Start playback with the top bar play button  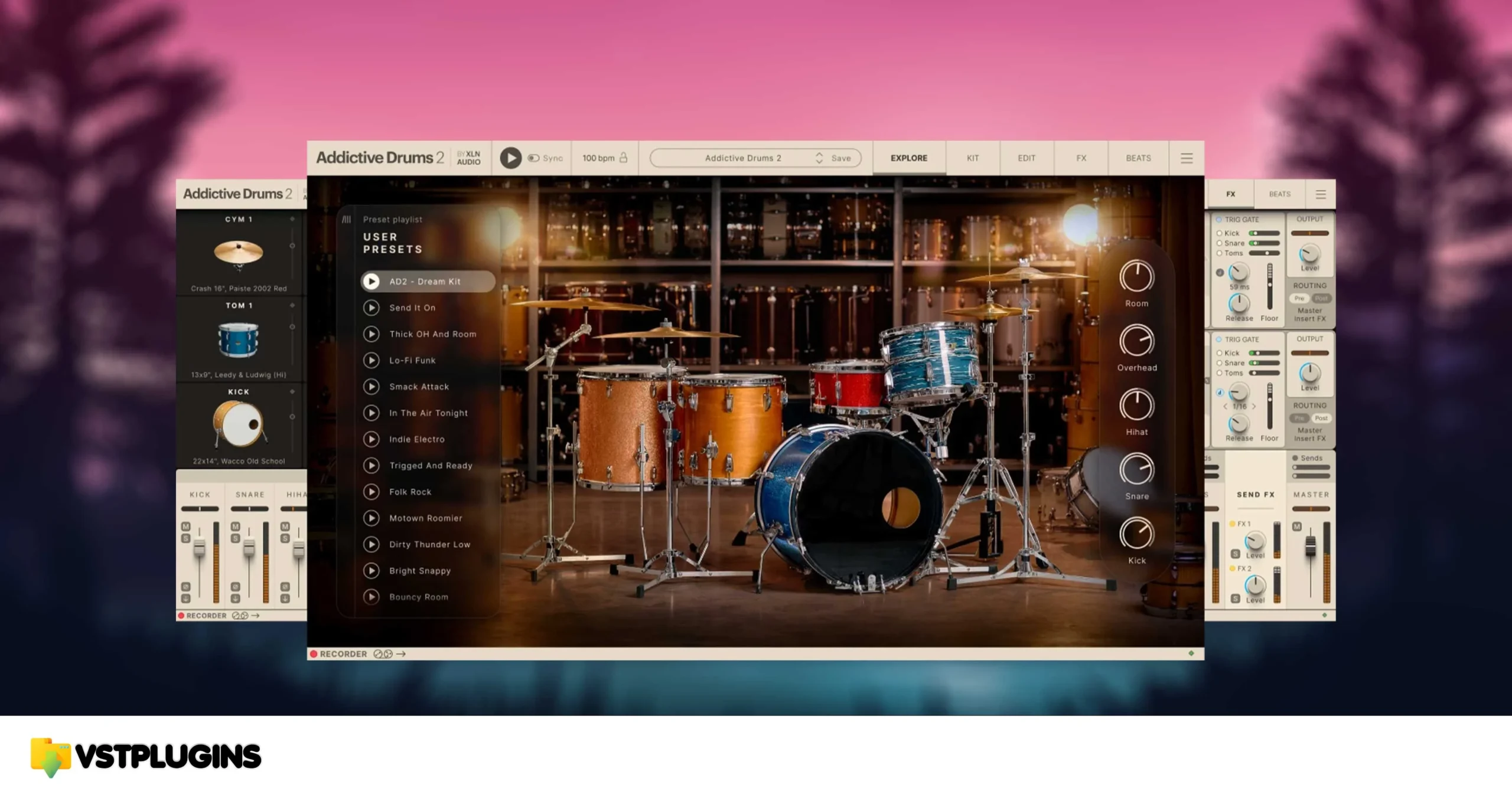point(510,158)
